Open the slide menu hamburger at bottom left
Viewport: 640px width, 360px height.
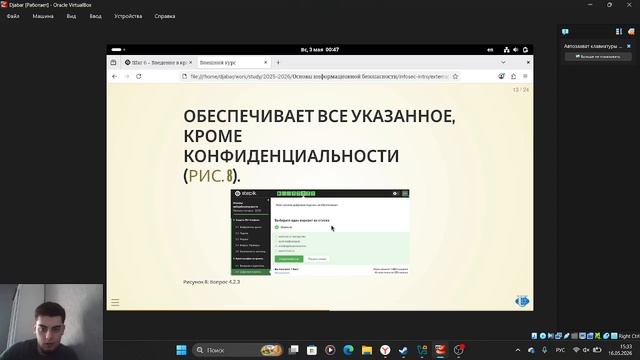pos(116,302)
